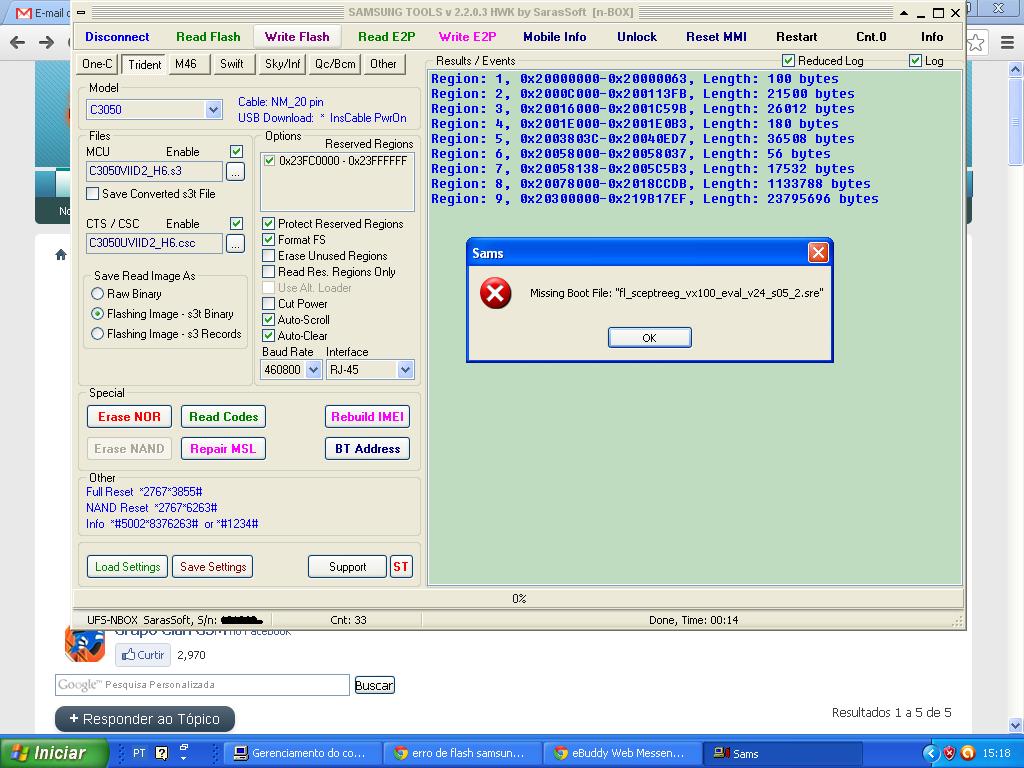Click the red error icon in Sams dialog

coord(496,293)
